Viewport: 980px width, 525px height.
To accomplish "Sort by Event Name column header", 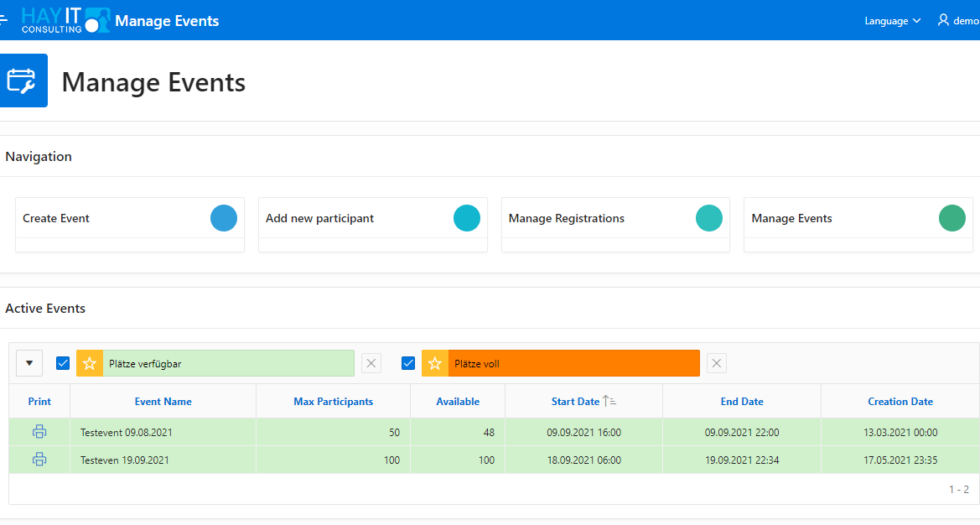I will [x=163, y=401].
